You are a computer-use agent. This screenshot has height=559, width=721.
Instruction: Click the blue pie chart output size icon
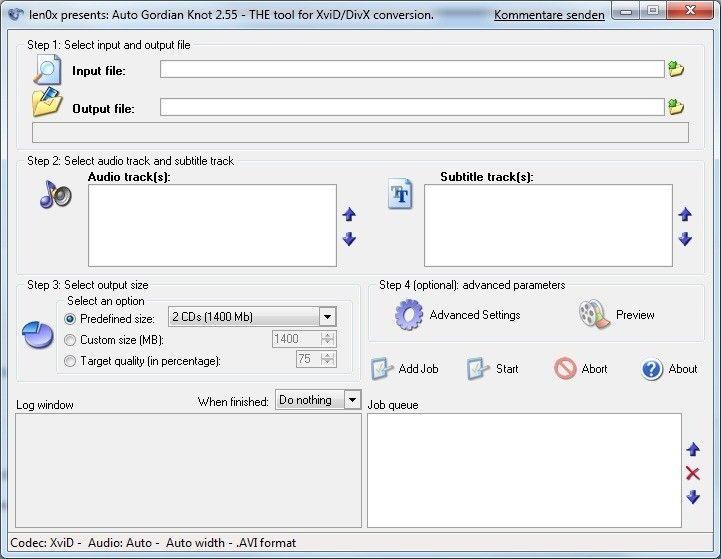pos(38,335)
